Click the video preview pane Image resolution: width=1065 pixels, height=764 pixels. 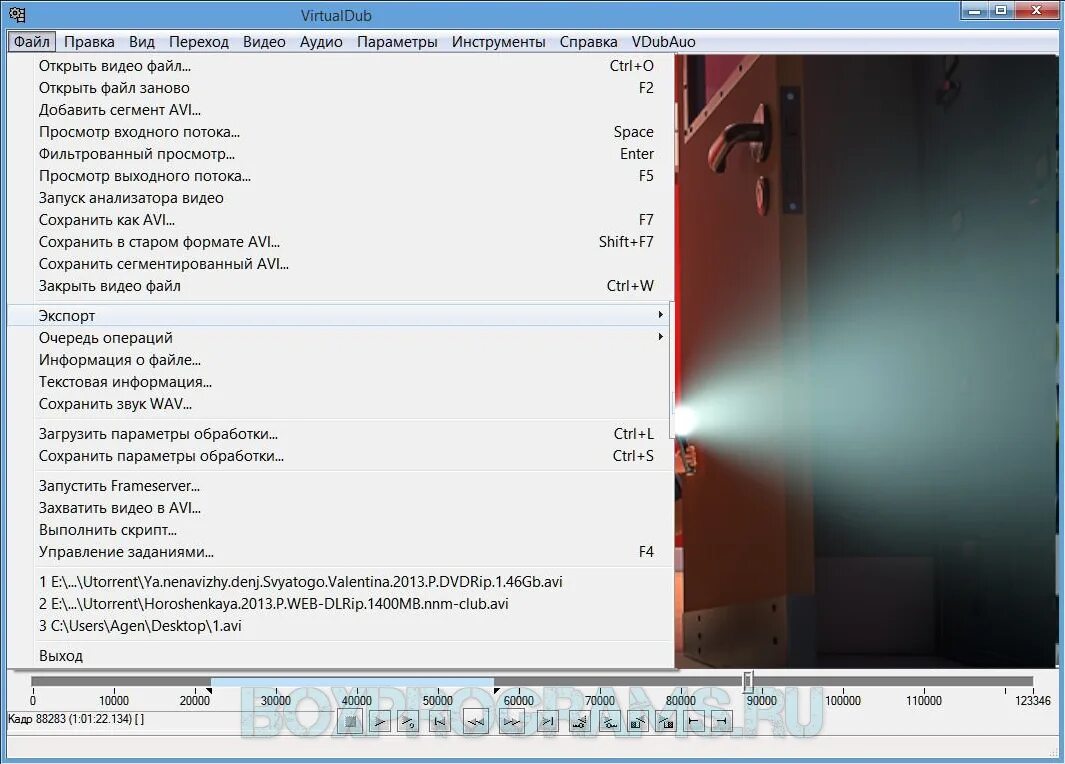pyautogui.click(x=867, y=361)
